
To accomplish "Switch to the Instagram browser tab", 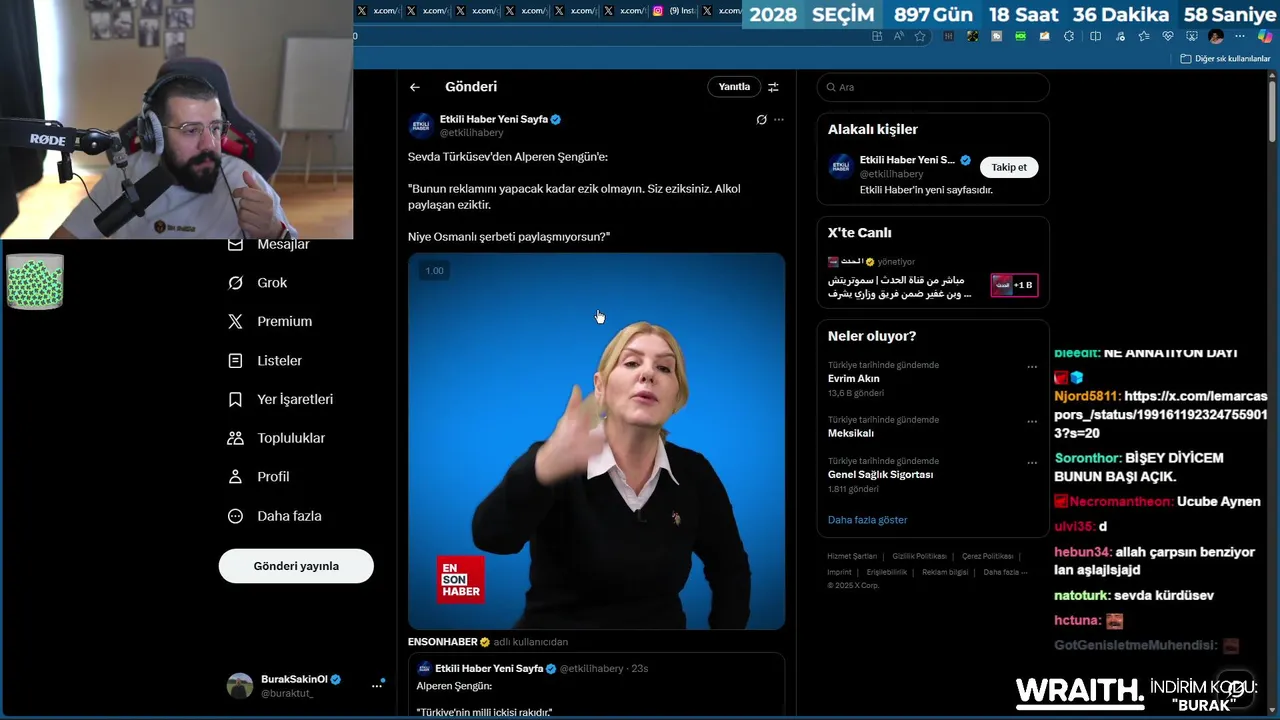I will pyautogui.click(x=674, y=11).
